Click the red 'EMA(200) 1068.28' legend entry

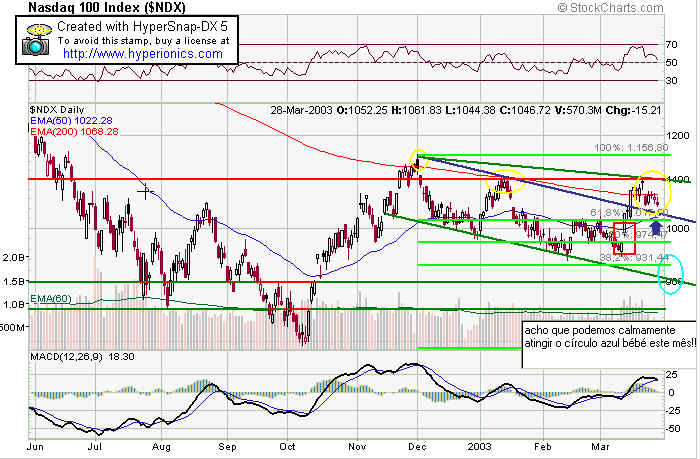click(74, 131)
